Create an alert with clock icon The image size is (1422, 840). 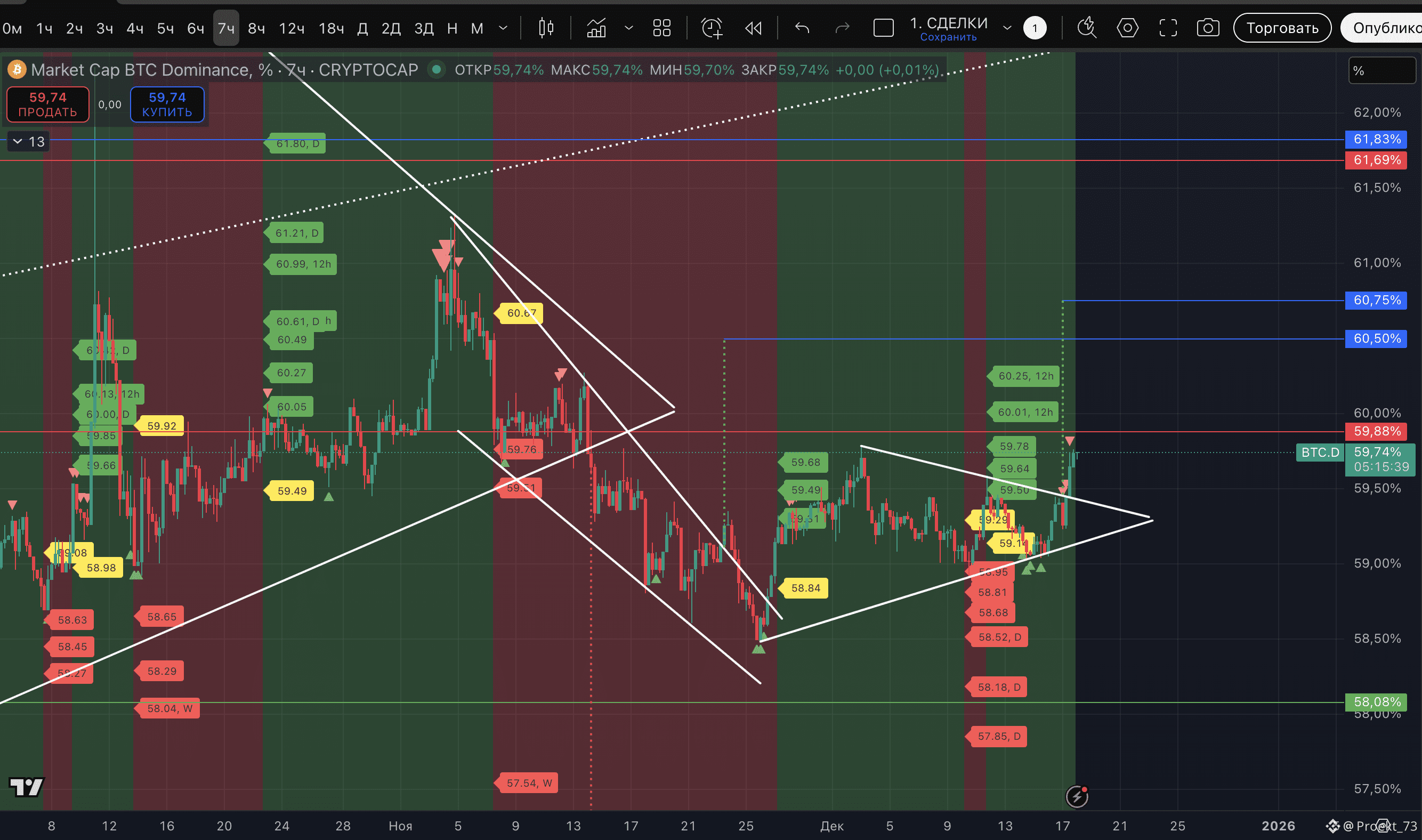[712, 28]
